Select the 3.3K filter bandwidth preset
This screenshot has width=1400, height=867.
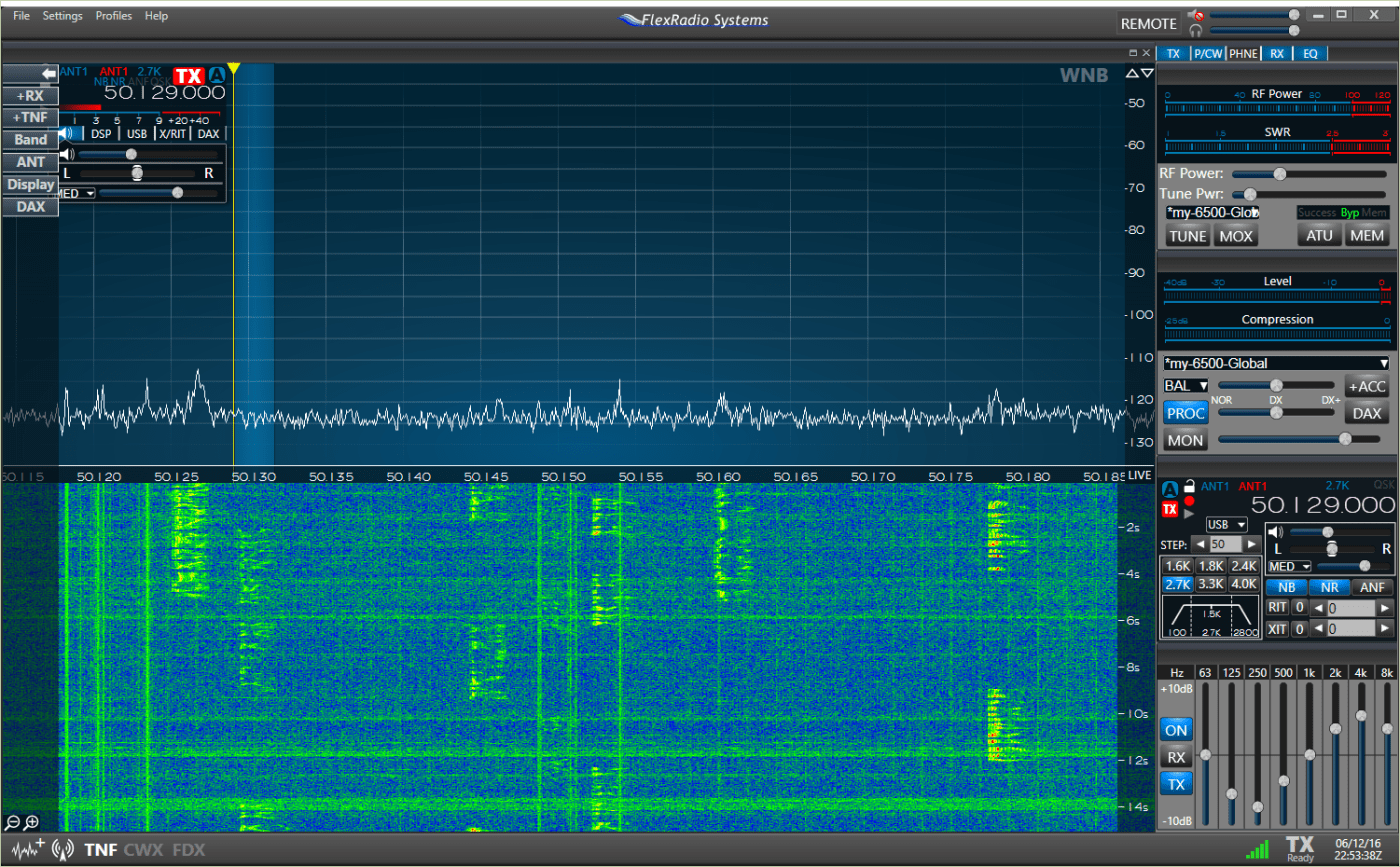1211,583
